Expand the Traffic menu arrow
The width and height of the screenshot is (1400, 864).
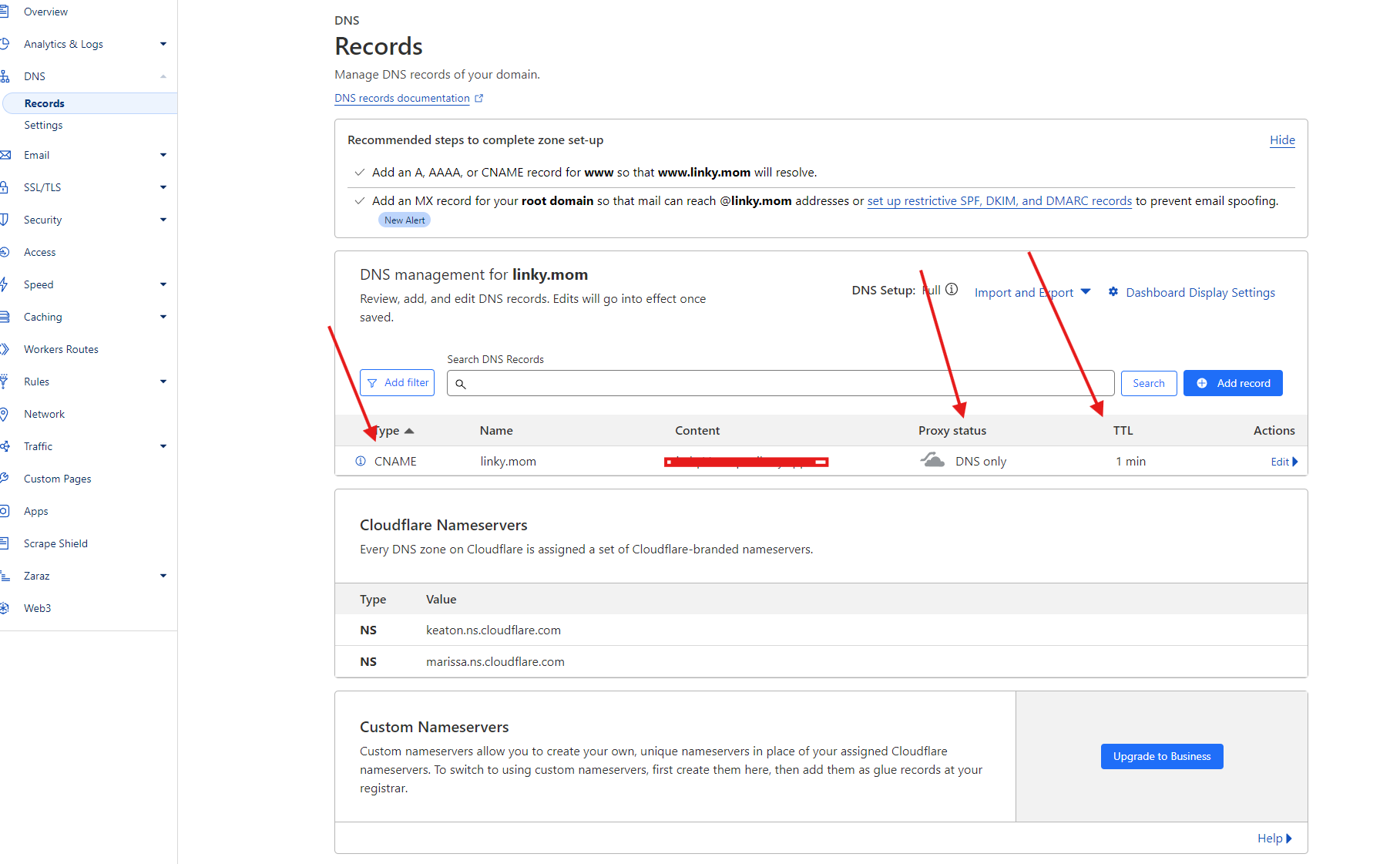pyautogui.click(x=163, y=446)
